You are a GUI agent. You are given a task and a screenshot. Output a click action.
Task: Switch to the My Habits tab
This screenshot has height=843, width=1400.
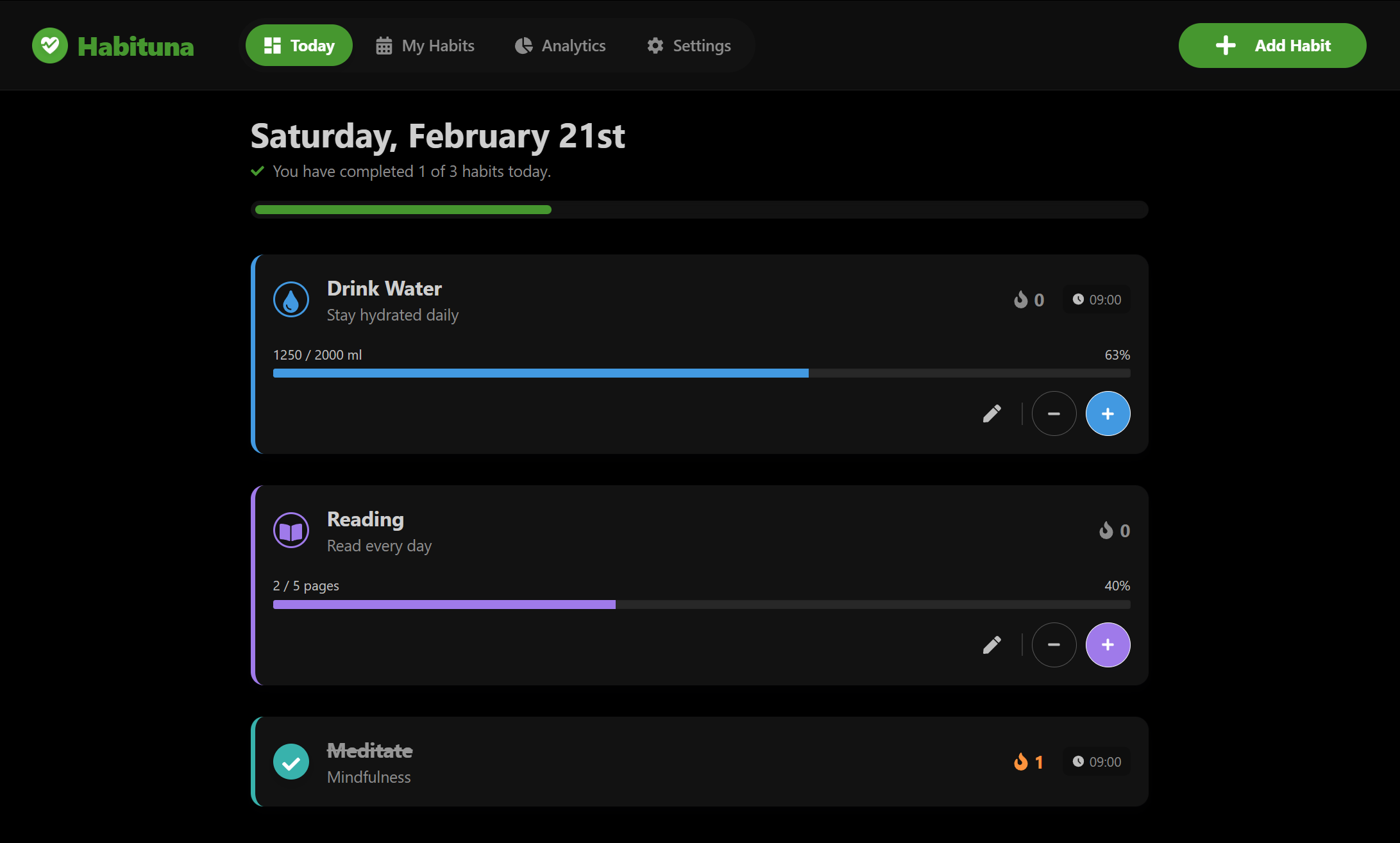[425, 46]
